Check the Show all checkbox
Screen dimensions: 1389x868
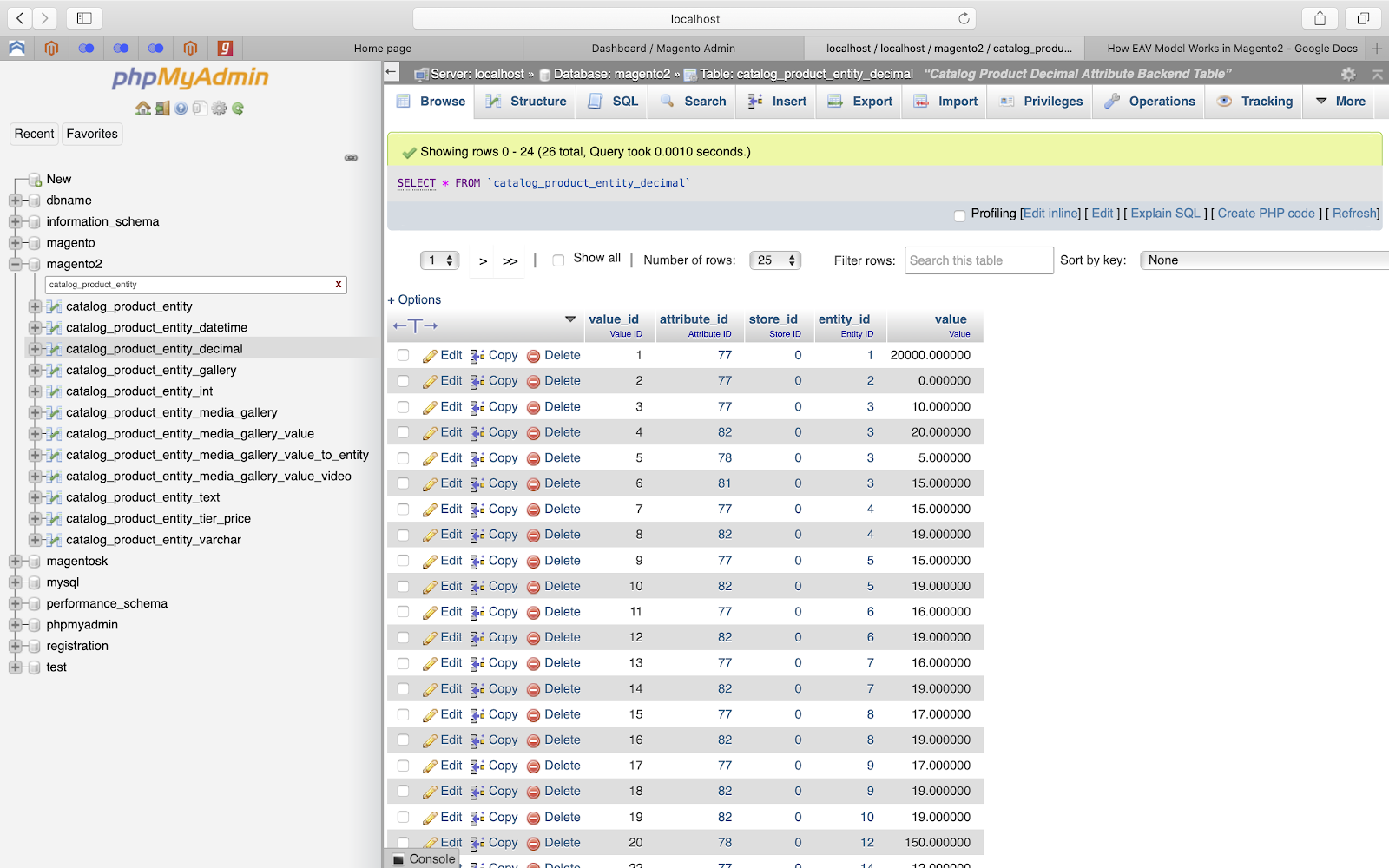pyautogui.click(x=558, y=260)
